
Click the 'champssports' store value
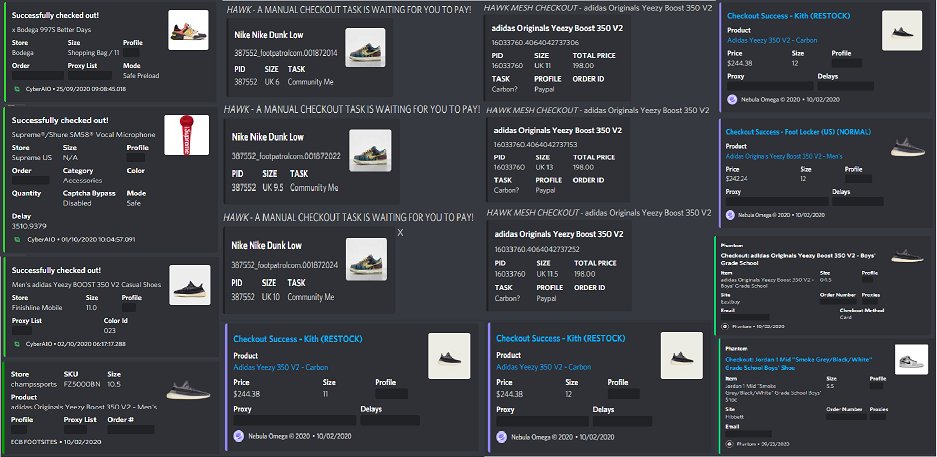[x=33, y=385]
